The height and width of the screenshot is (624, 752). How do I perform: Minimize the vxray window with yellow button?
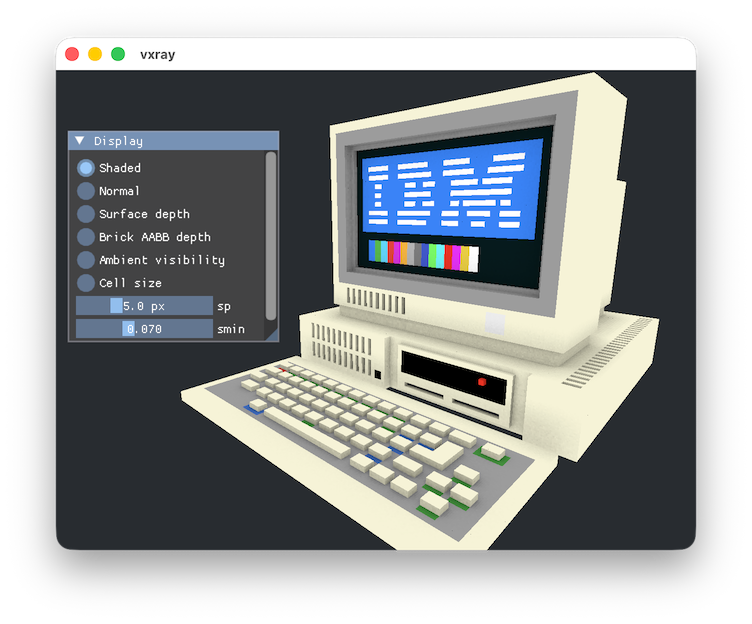coord(95,54)
